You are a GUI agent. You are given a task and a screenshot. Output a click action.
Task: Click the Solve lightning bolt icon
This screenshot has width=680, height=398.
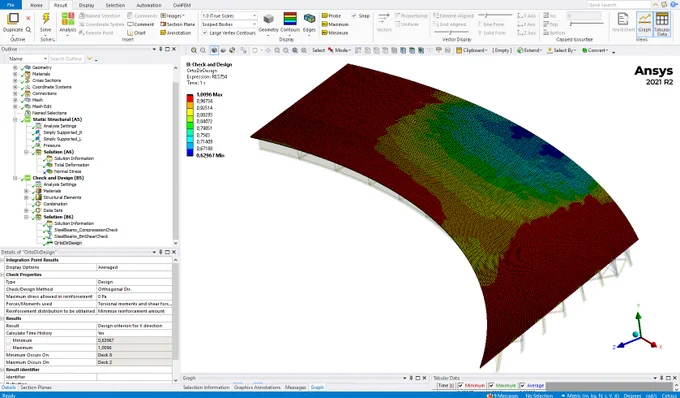(x=46, y=19)
